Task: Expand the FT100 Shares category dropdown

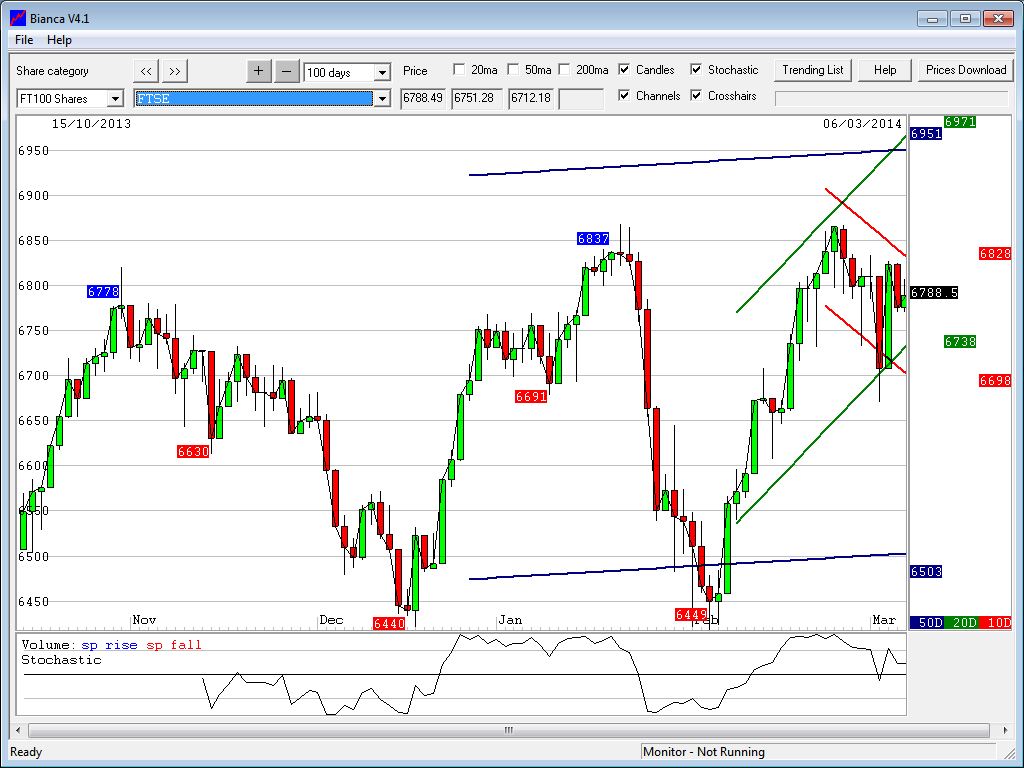Action: 115,99
